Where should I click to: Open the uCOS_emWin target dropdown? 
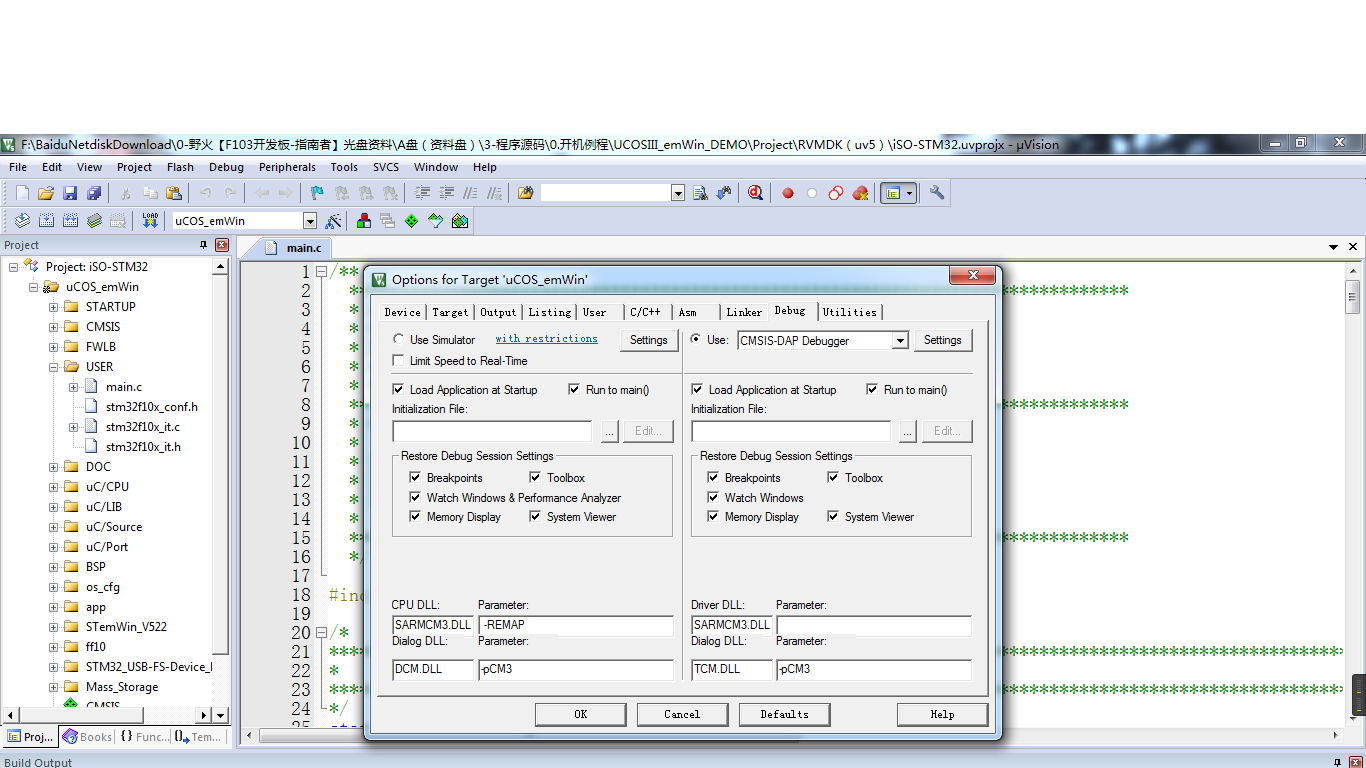(310, 221)
